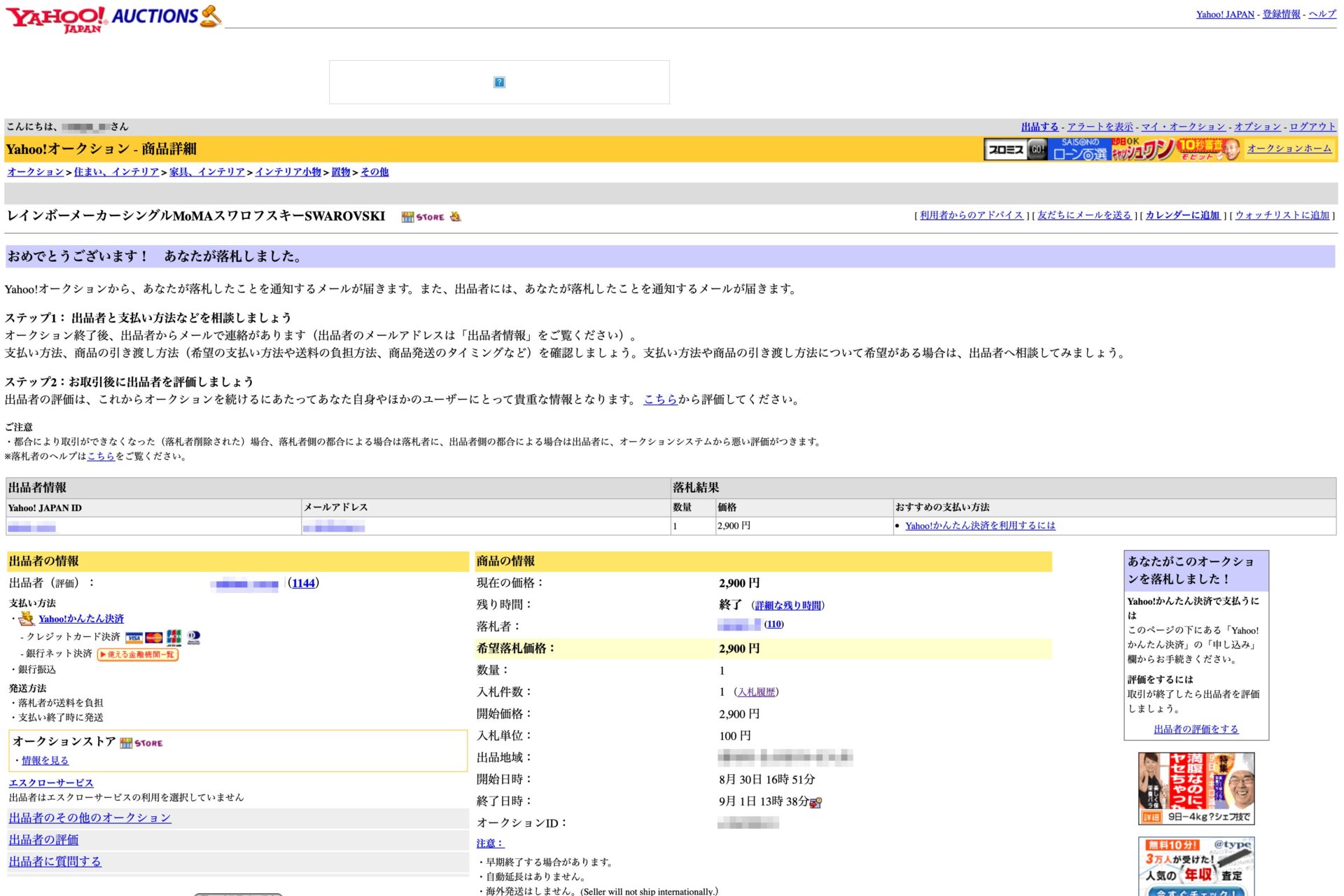Click the こちら link for 落札者のヘルプ
1344x896 pixels.
[101, 456]
